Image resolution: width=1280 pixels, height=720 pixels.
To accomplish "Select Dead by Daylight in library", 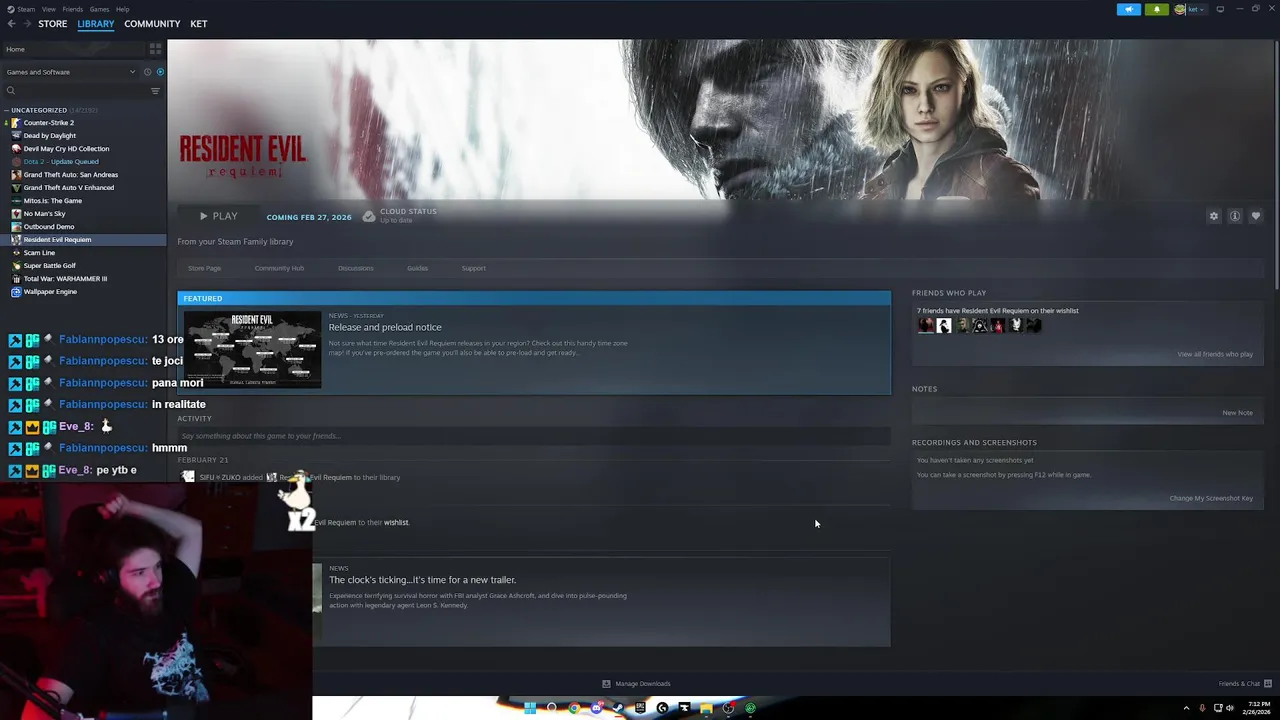I will tap(49, 135).
